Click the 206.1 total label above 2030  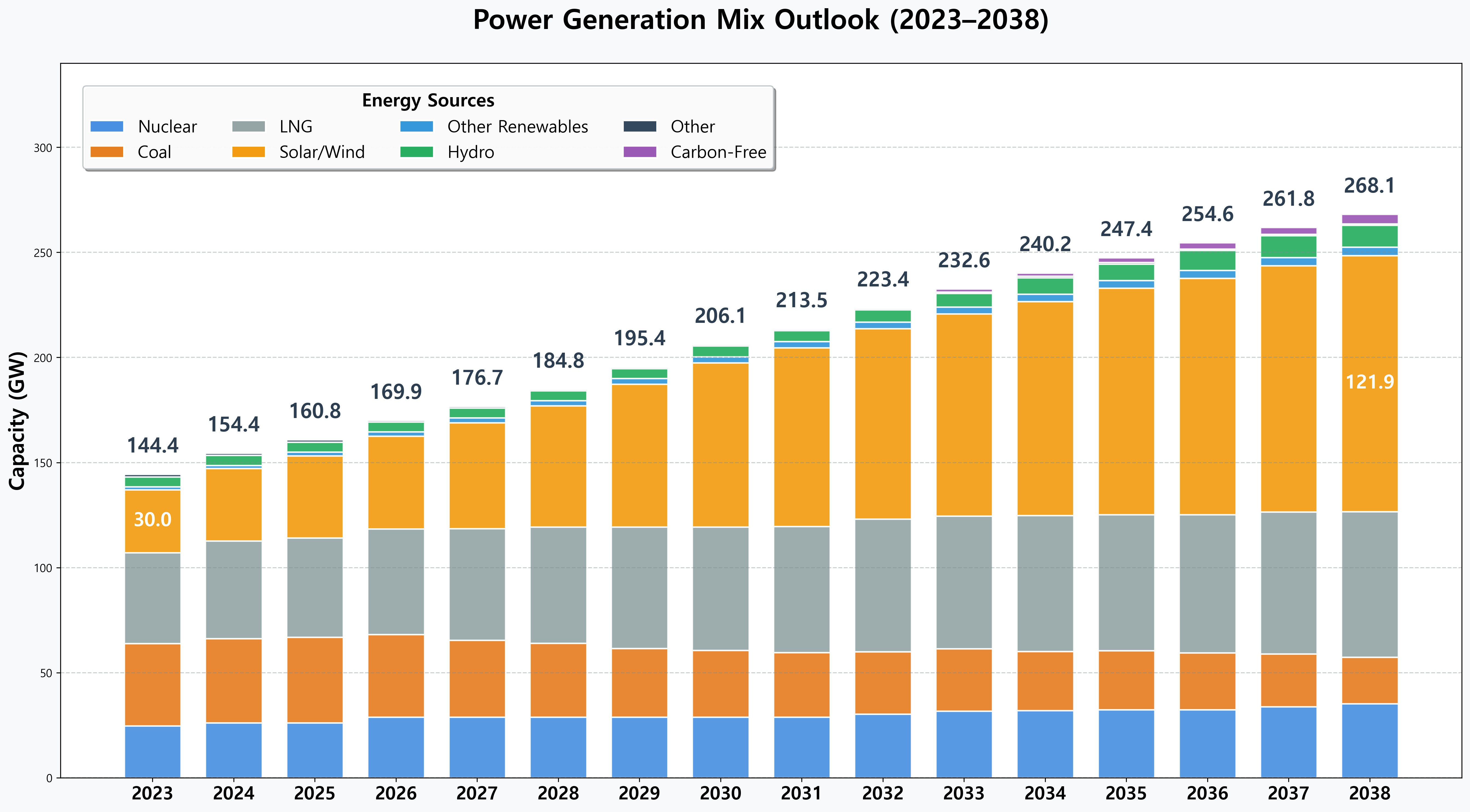tap(720, 315)
